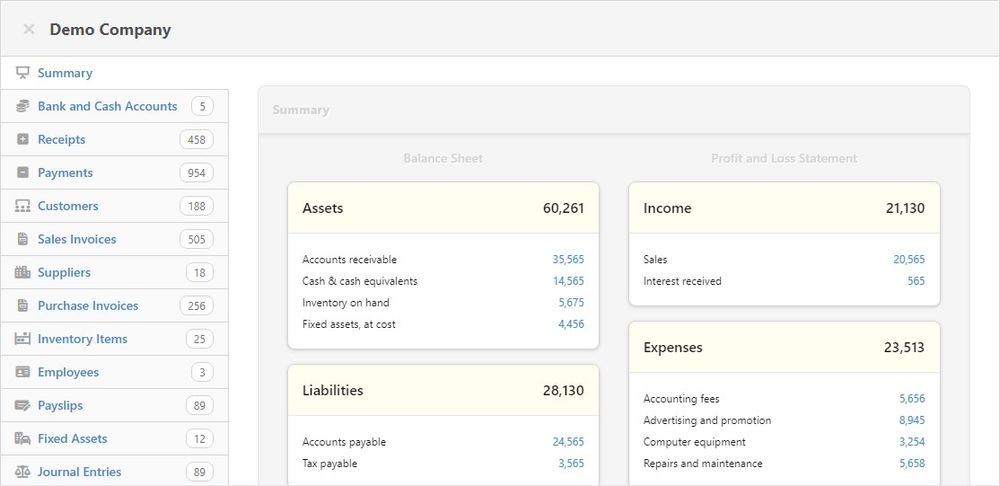
Task: Switch to the Employees tab
Action: pyautogui.click(x=68, y=372)
